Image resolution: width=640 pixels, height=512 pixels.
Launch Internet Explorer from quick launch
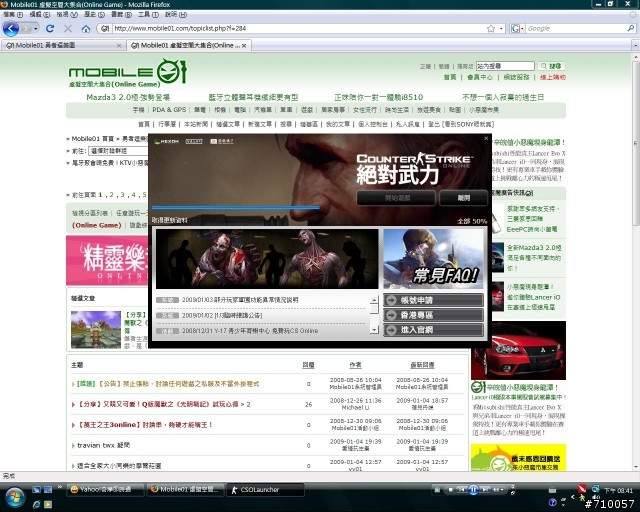(36, 505)
